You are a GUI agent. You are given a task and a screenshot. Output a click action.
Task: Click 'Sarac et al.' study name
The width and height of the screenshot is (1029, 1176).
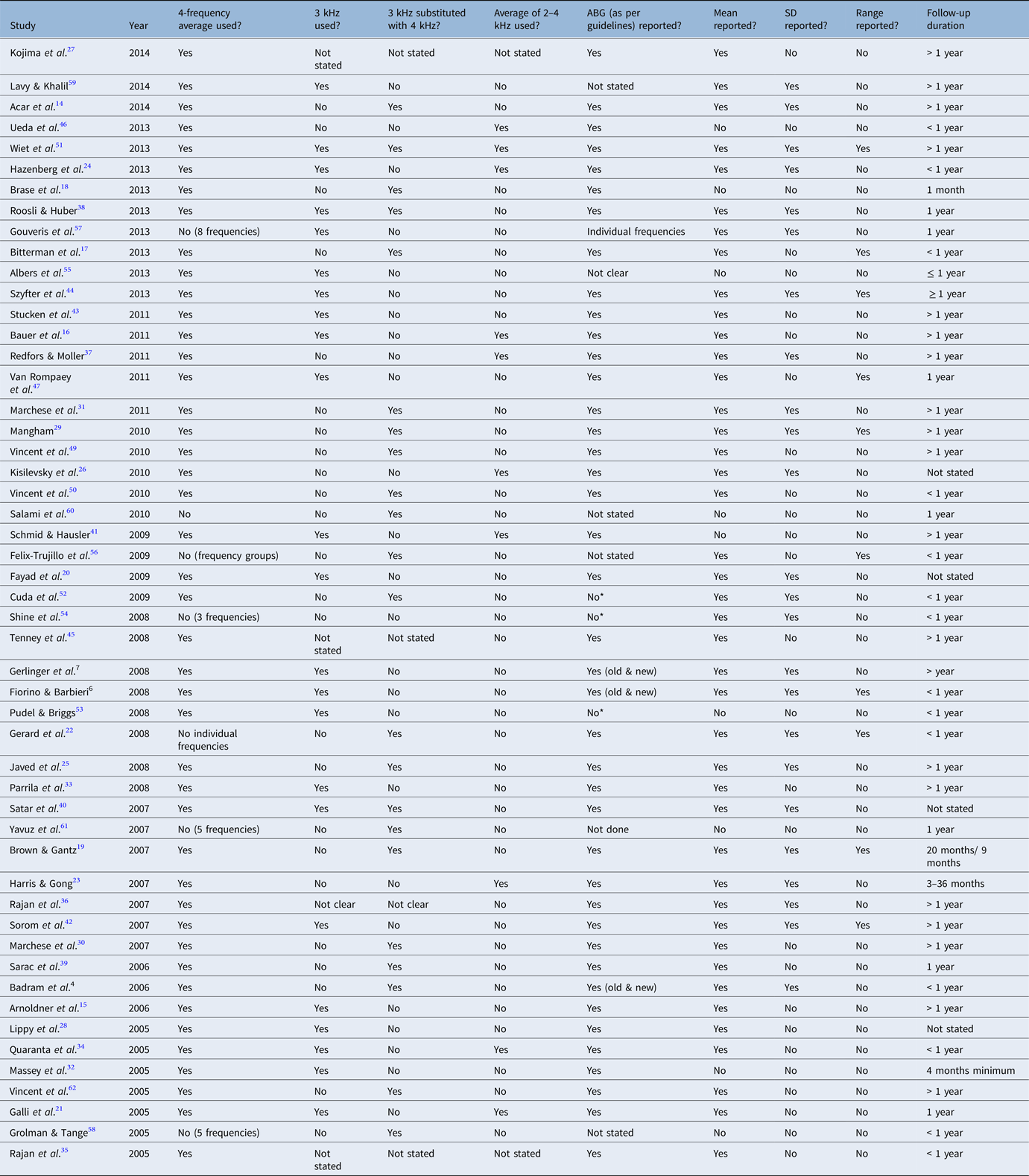click(34, 967)
